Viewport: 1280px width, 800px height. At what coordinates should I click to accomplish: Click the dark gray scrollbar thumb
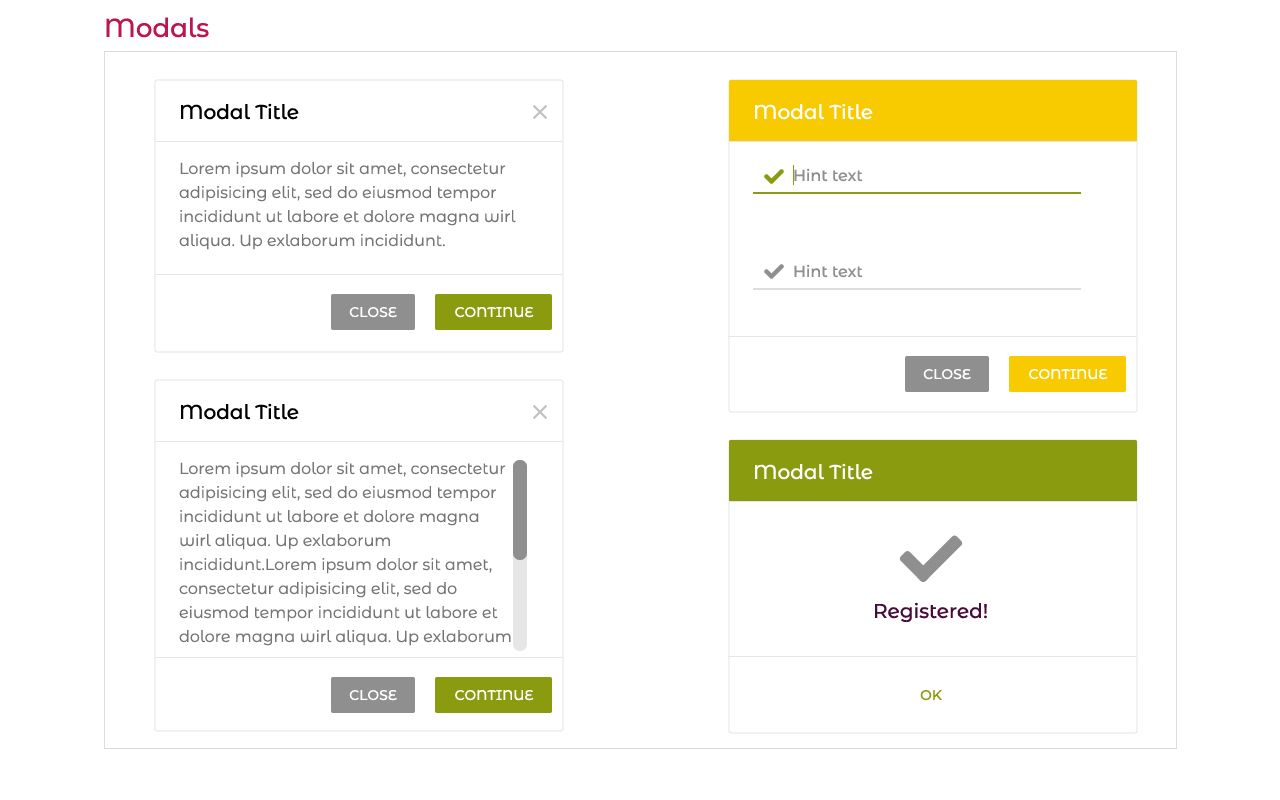click(520, 510)
